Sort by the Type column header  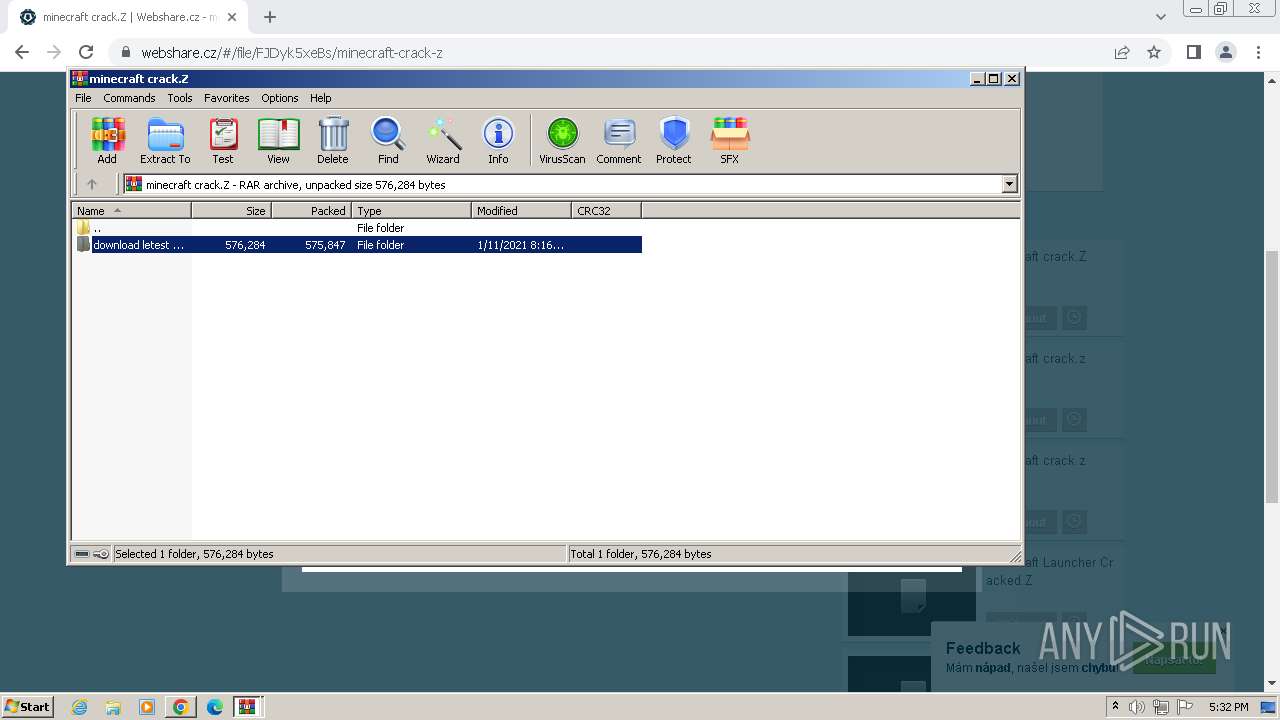[x=412, y=210]
